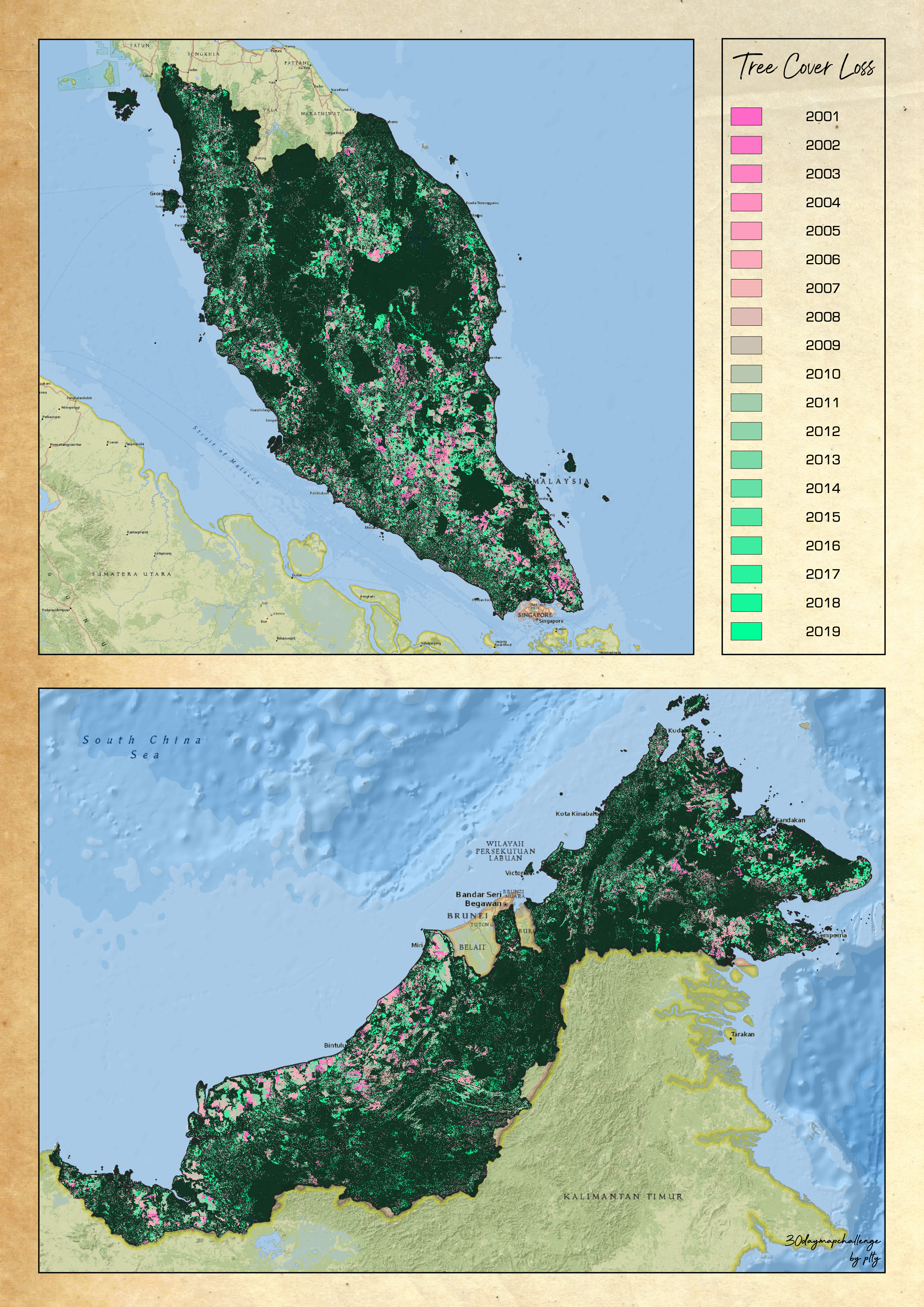Screen dimensions: 924x1307
Task: Click the 2005 legend color swatch
Action: tap(746, 231)
